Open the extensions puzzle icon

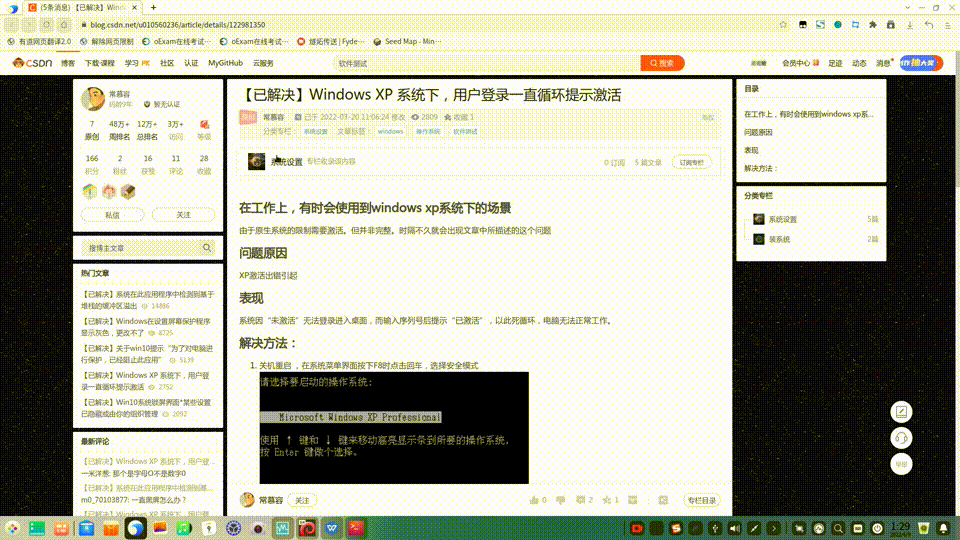pyautogui.click(x=873, y=24)
